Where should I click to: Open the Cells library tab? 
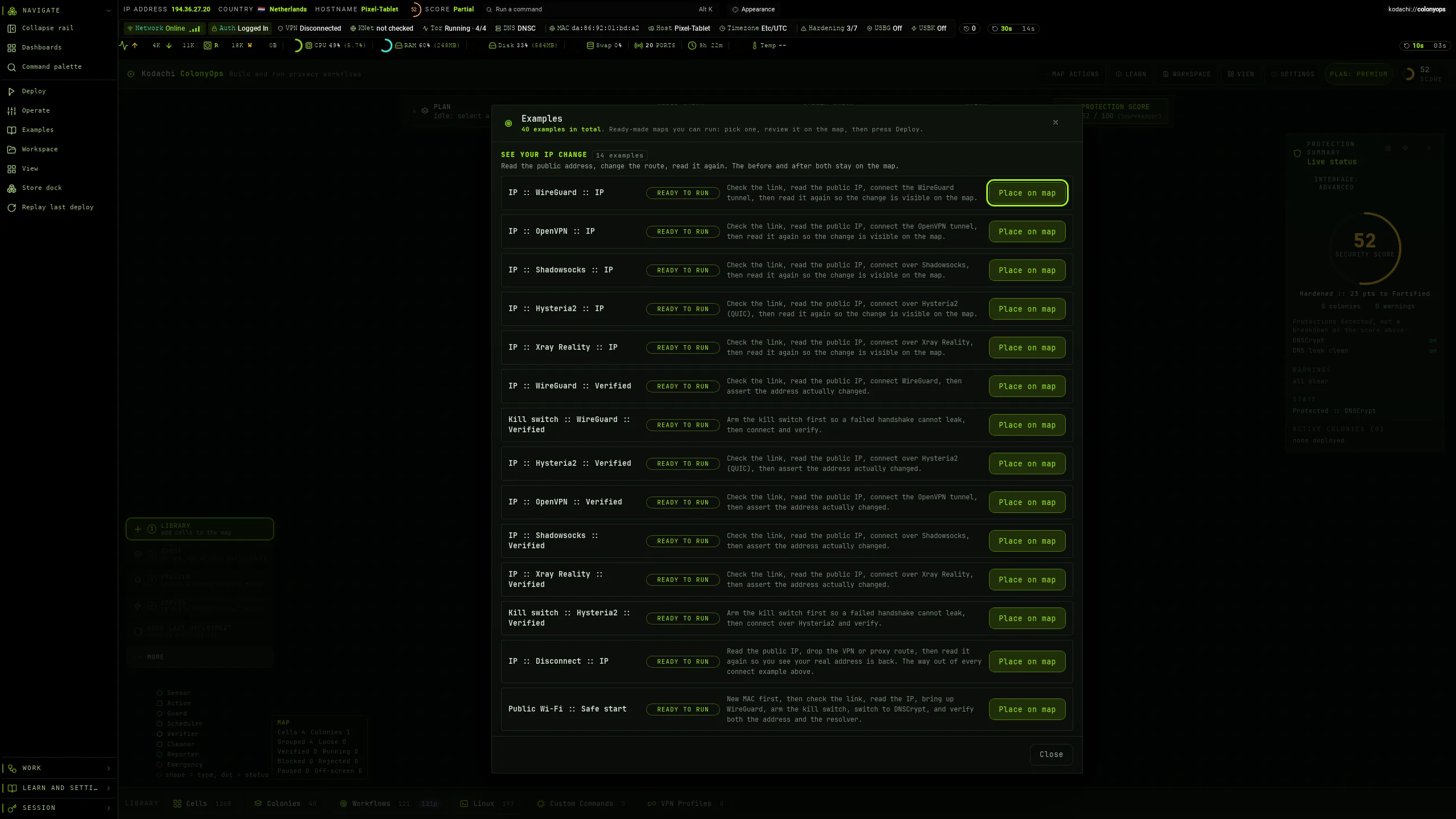click(x=202, y=804)
